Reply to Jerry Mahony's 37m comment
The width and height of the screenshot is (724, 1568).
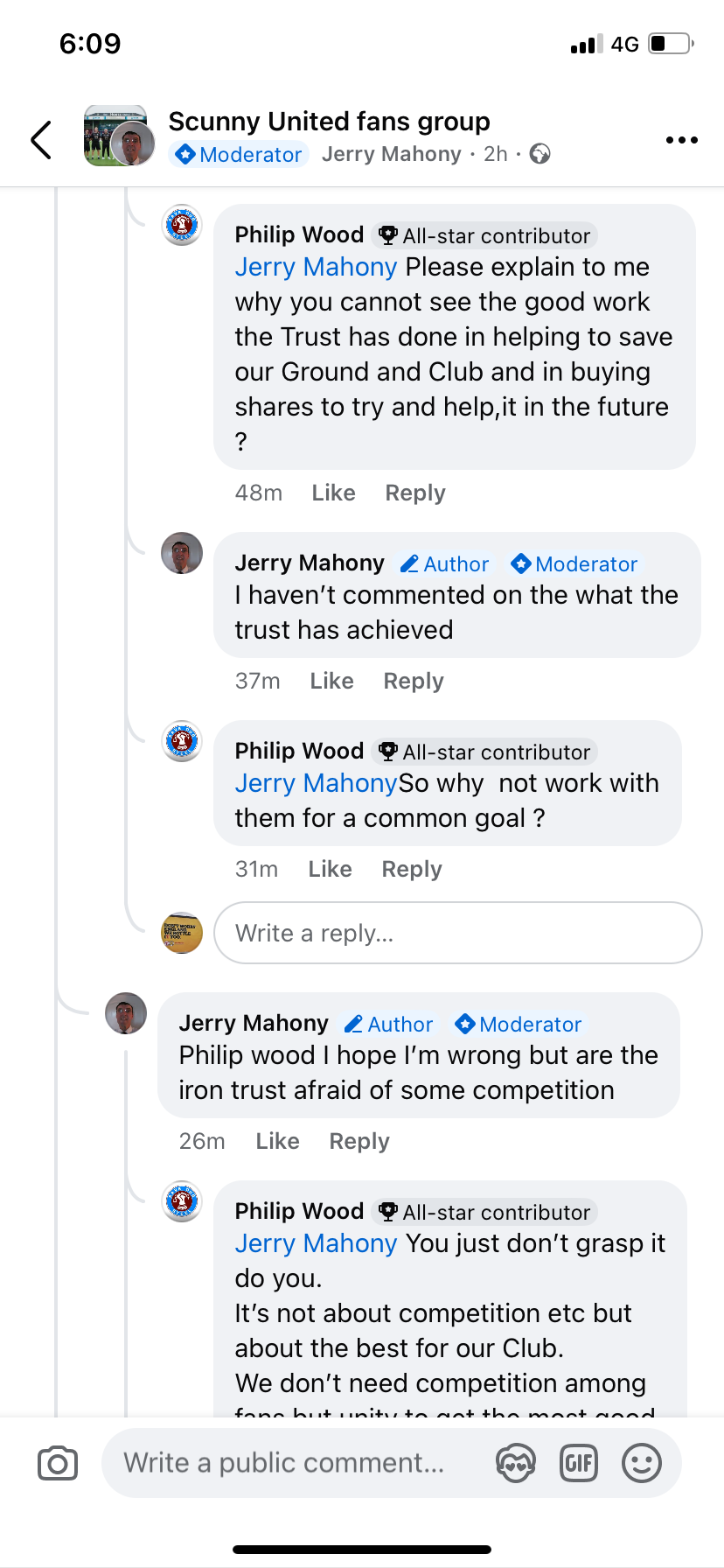point(414,681)
